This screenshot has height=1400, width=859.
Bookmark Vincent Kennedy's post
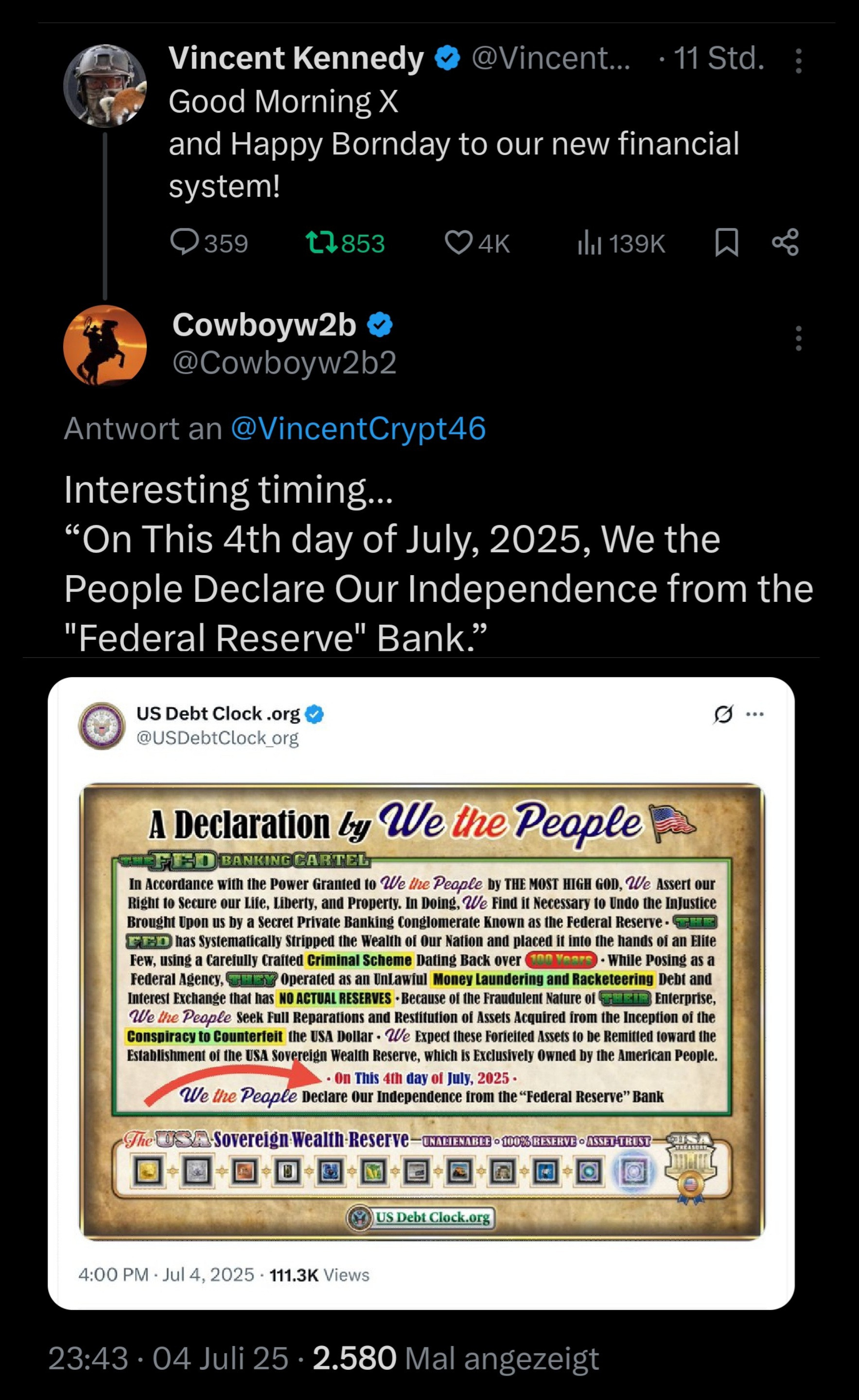(x=727, y=243)
